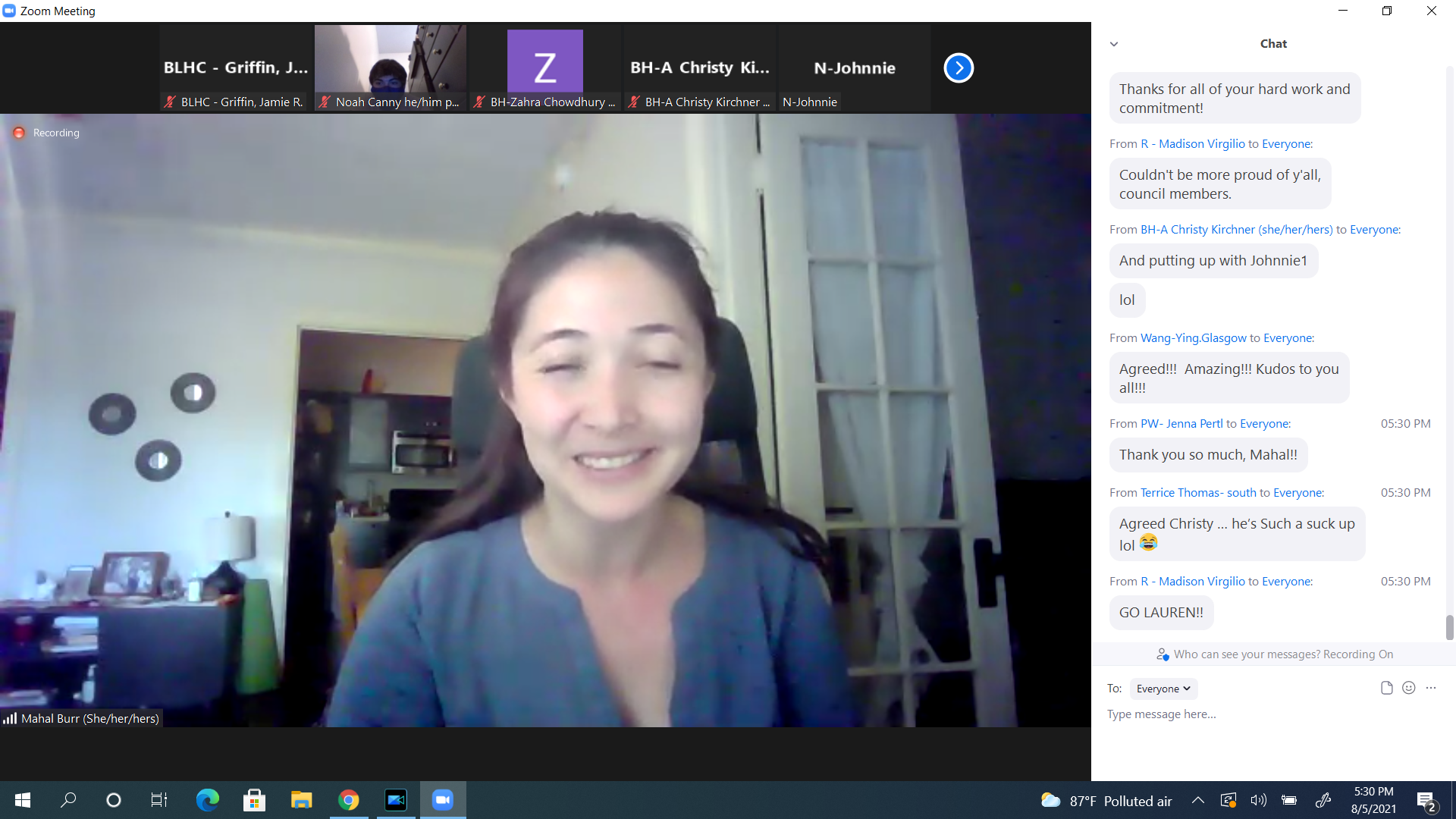This screenshot has height=819, width=1456.
Task: Click the Zoom logo in title bar
Action: [9, 11]
